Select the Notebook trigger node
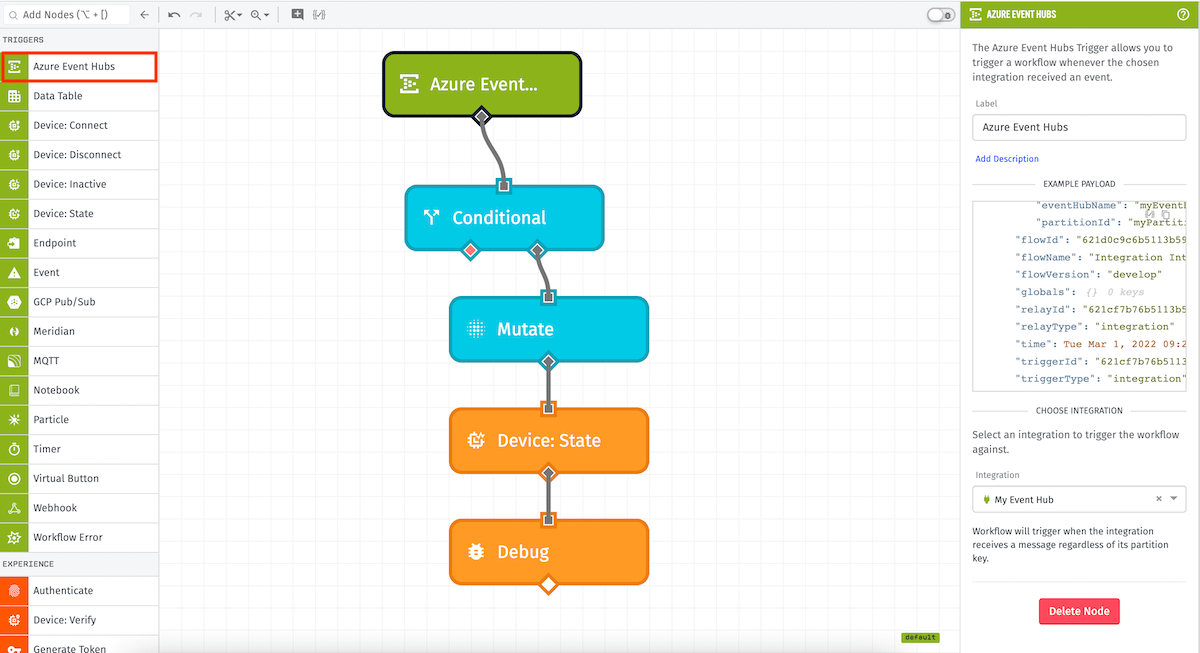The height and width of the screenshot is (653, 1200). [79, 390]
